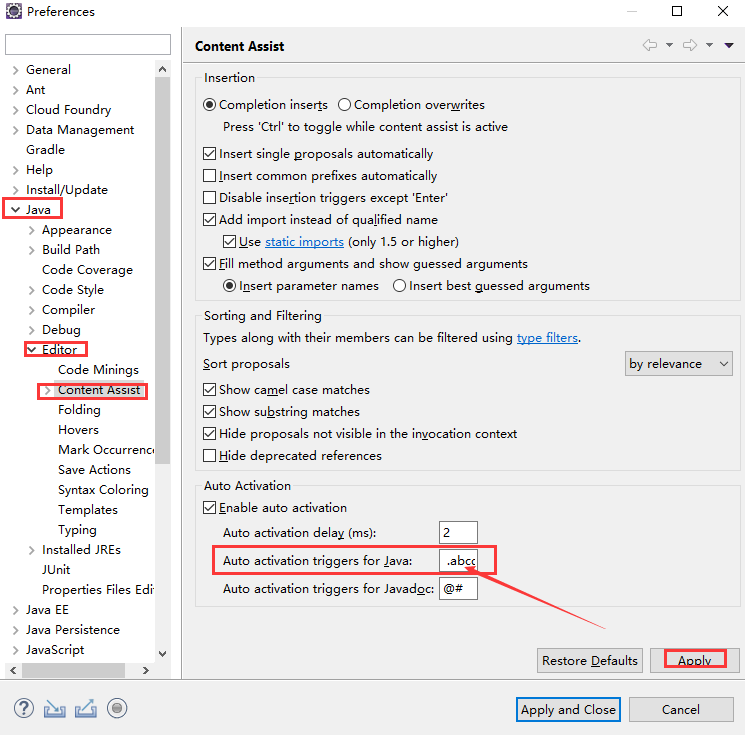Click the Eclipse Preferences window icon
The image size is (745, 735).
coord(14,11)
